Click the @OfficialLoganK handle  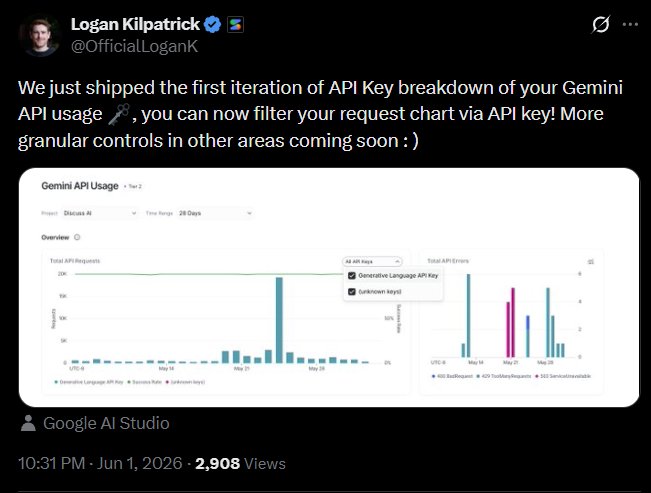(x=135, y=46)
